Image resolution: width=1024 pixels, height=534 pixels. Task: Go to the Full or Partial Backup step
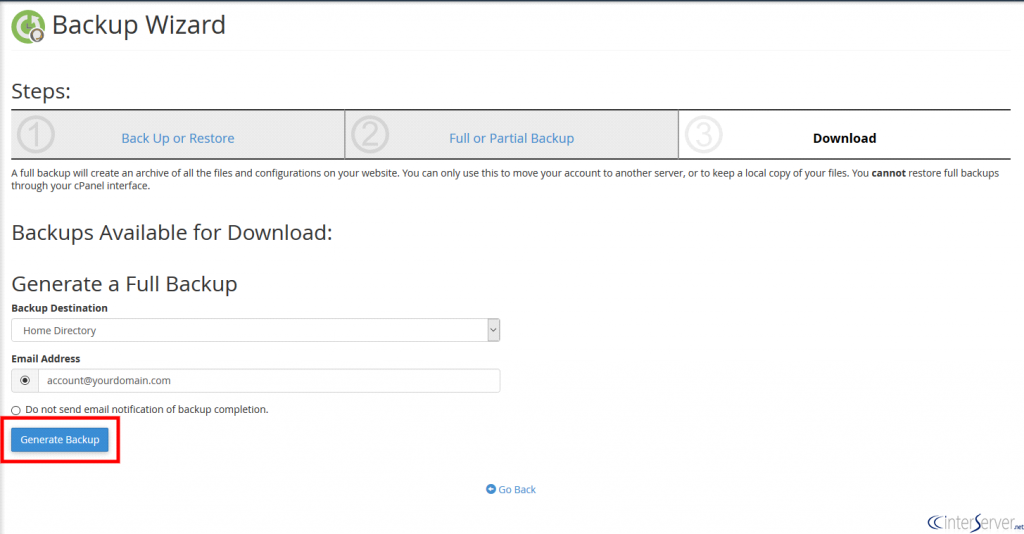point(511,138)
